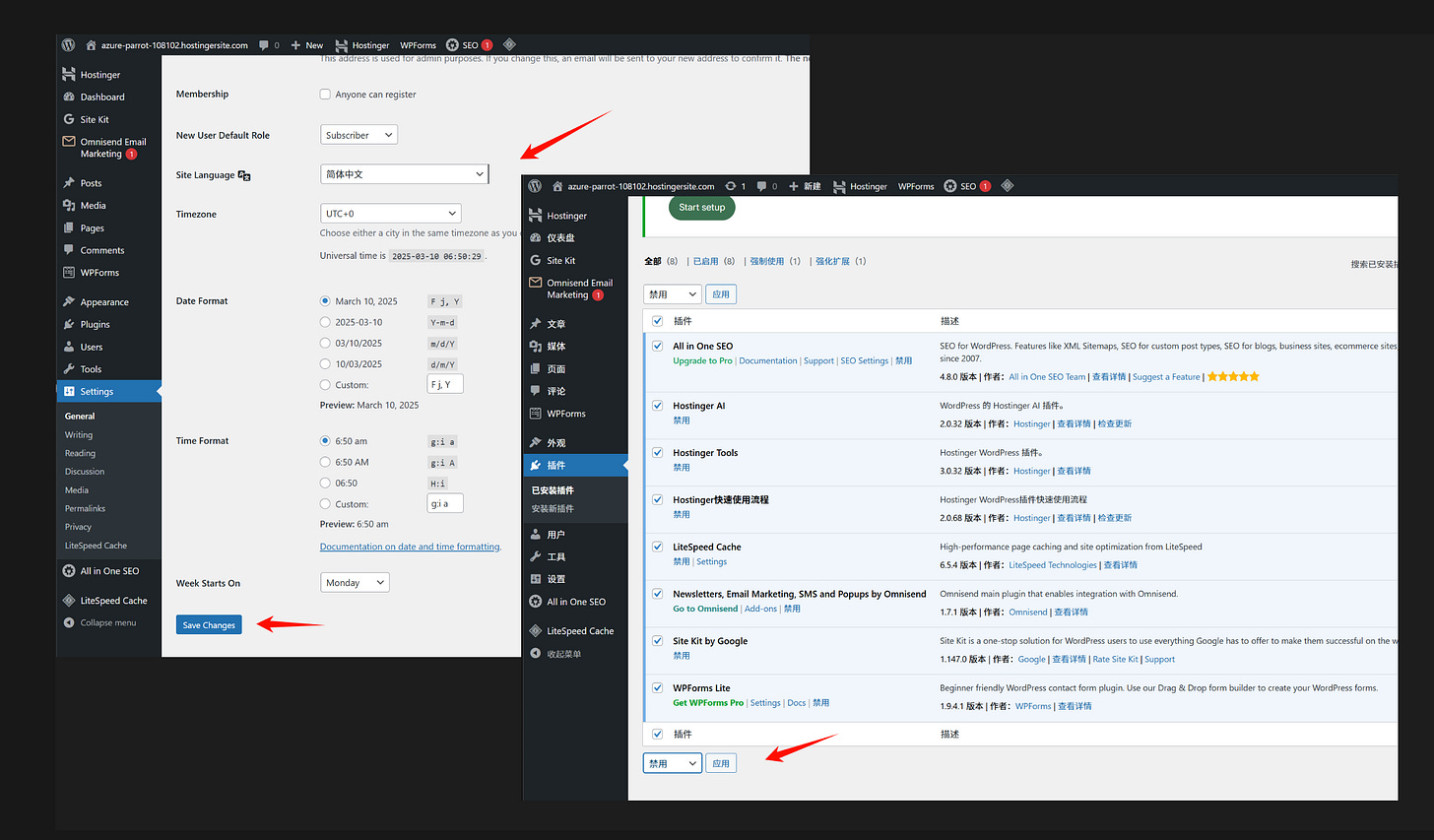Open the Timezone UTC+0 dropdown
This screenshot has width=1434, height=840.
391,214
